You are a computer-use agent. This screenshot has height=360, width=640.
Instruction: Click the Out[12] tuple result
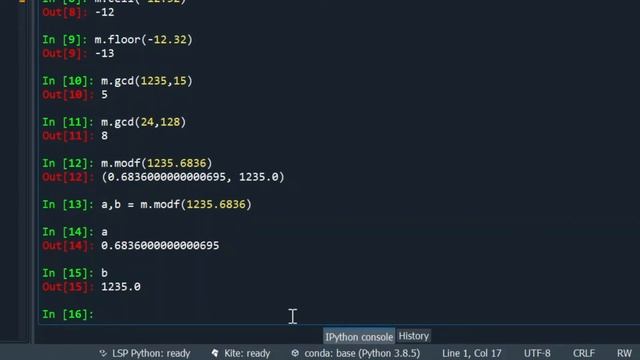193,177
